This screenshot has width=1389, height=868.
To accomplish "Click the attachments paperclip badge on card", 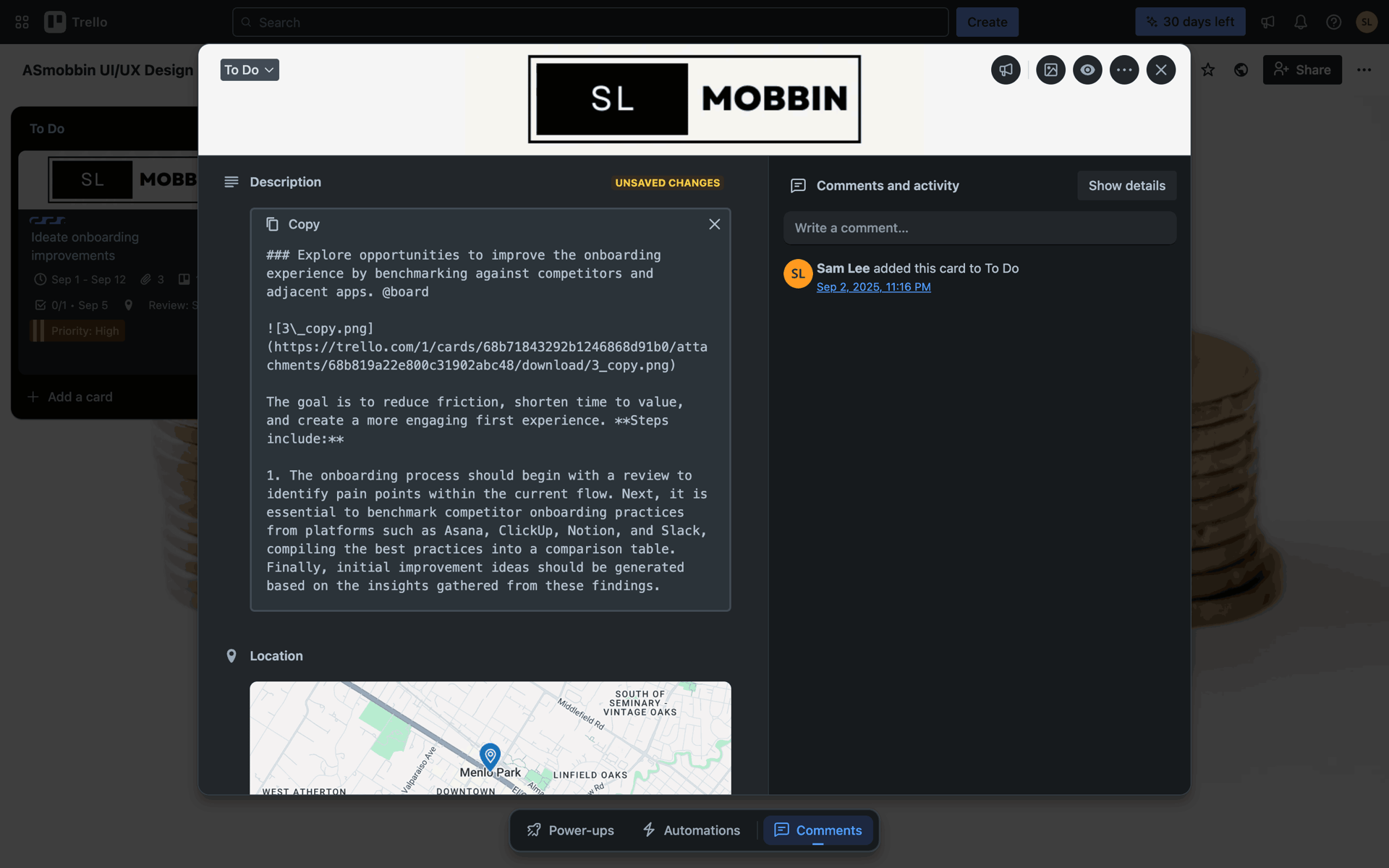I will coord(153,280).
